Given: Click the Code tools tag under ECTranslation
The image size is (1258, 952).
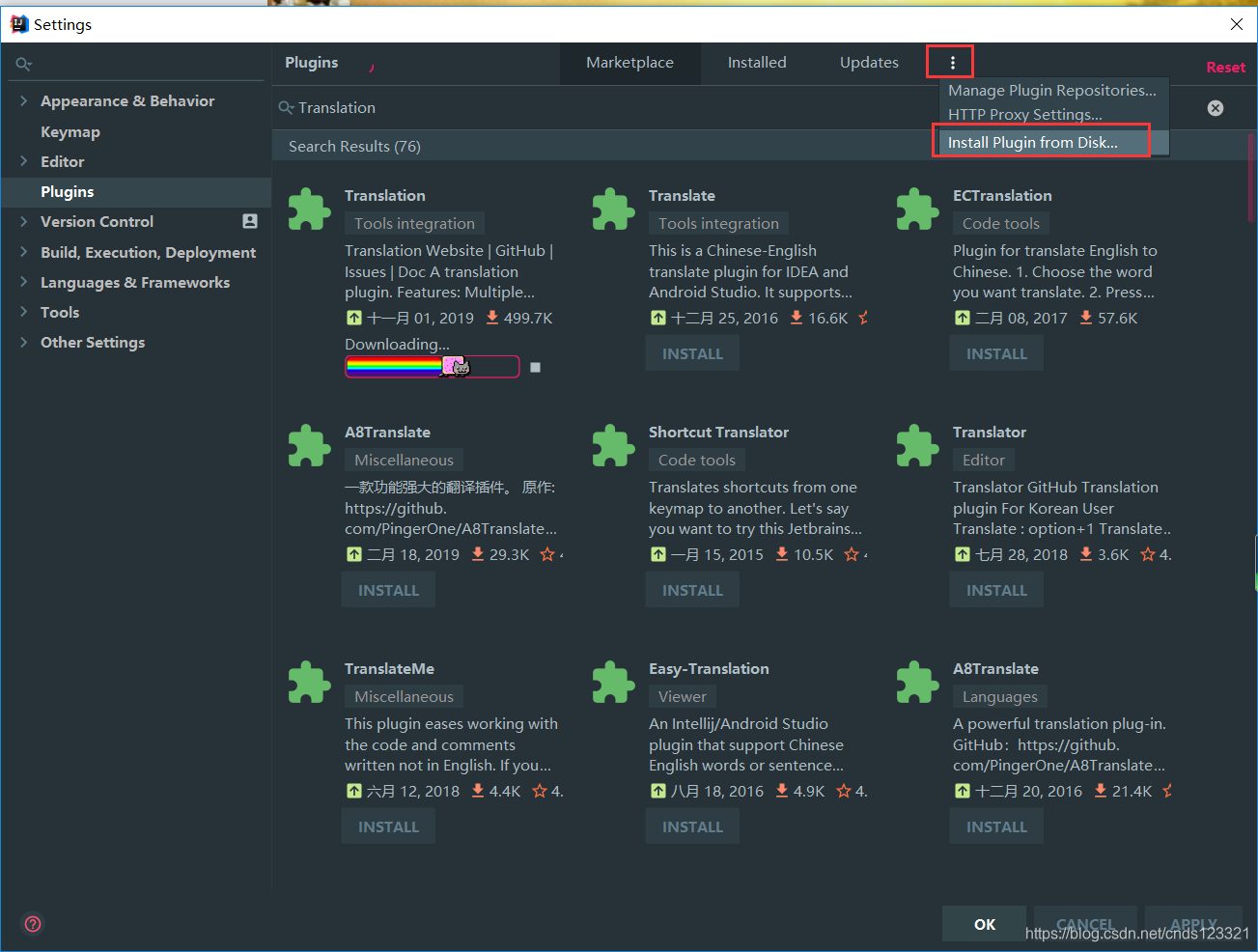Looking at the screenshot, I should [x=1001, y=223].
